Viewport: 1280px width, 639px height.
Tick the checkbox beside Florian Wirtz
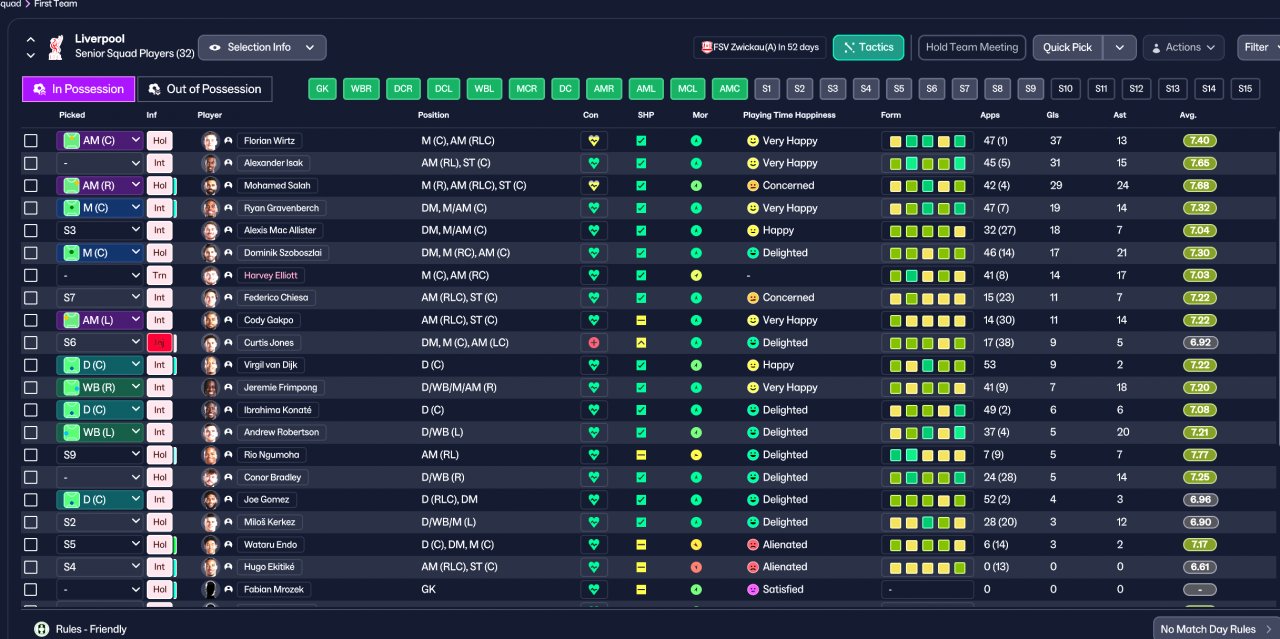(x=31, y=141)
